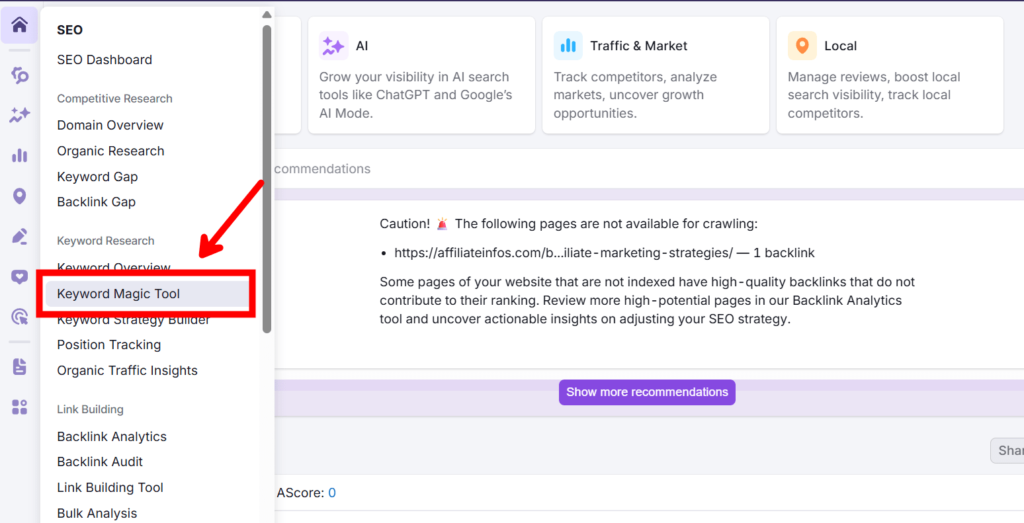Open the Content pencil sidebar icon
1024x523 pixels.
pyautogui.click(x=20, y=236)
